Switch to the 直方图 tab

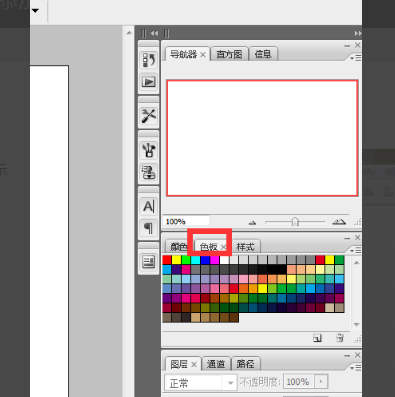pyautogui.click(x=229, y=54)
